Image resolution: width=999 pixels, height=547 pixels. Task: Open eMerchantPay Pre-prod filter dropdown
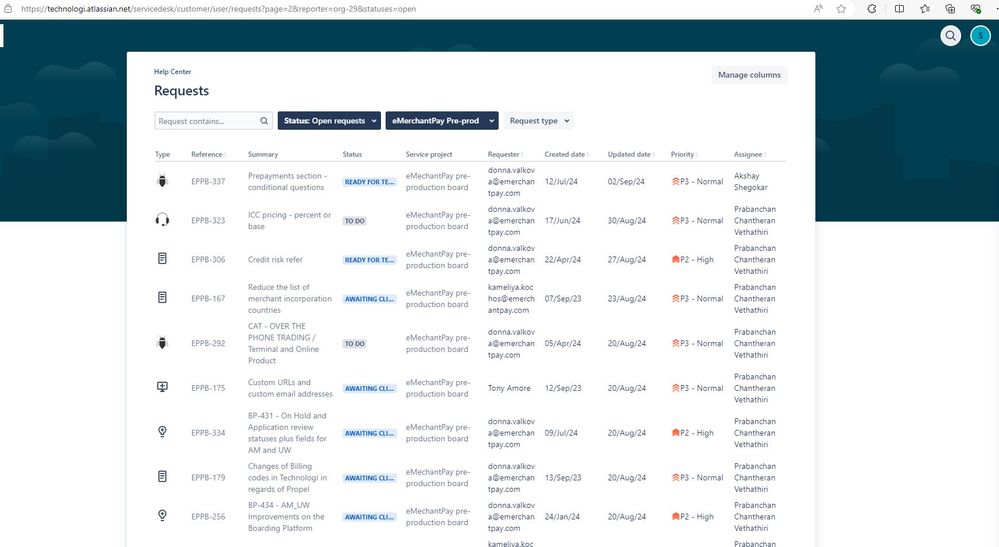click(442, 120)
